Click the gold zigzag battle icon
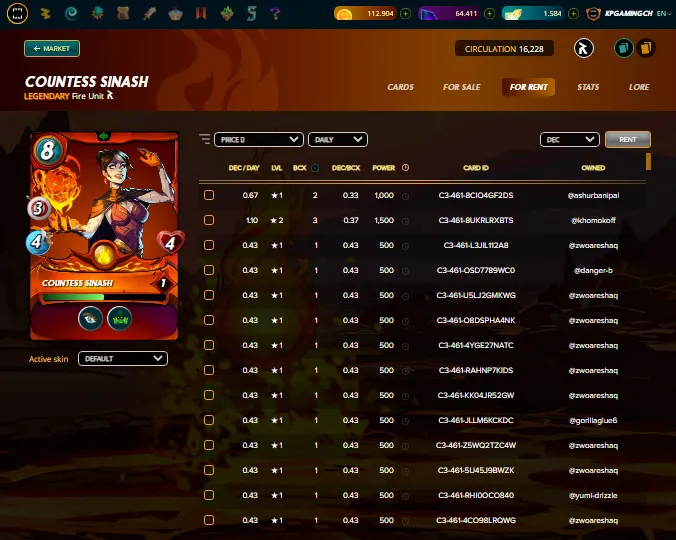 click(45, 13)
